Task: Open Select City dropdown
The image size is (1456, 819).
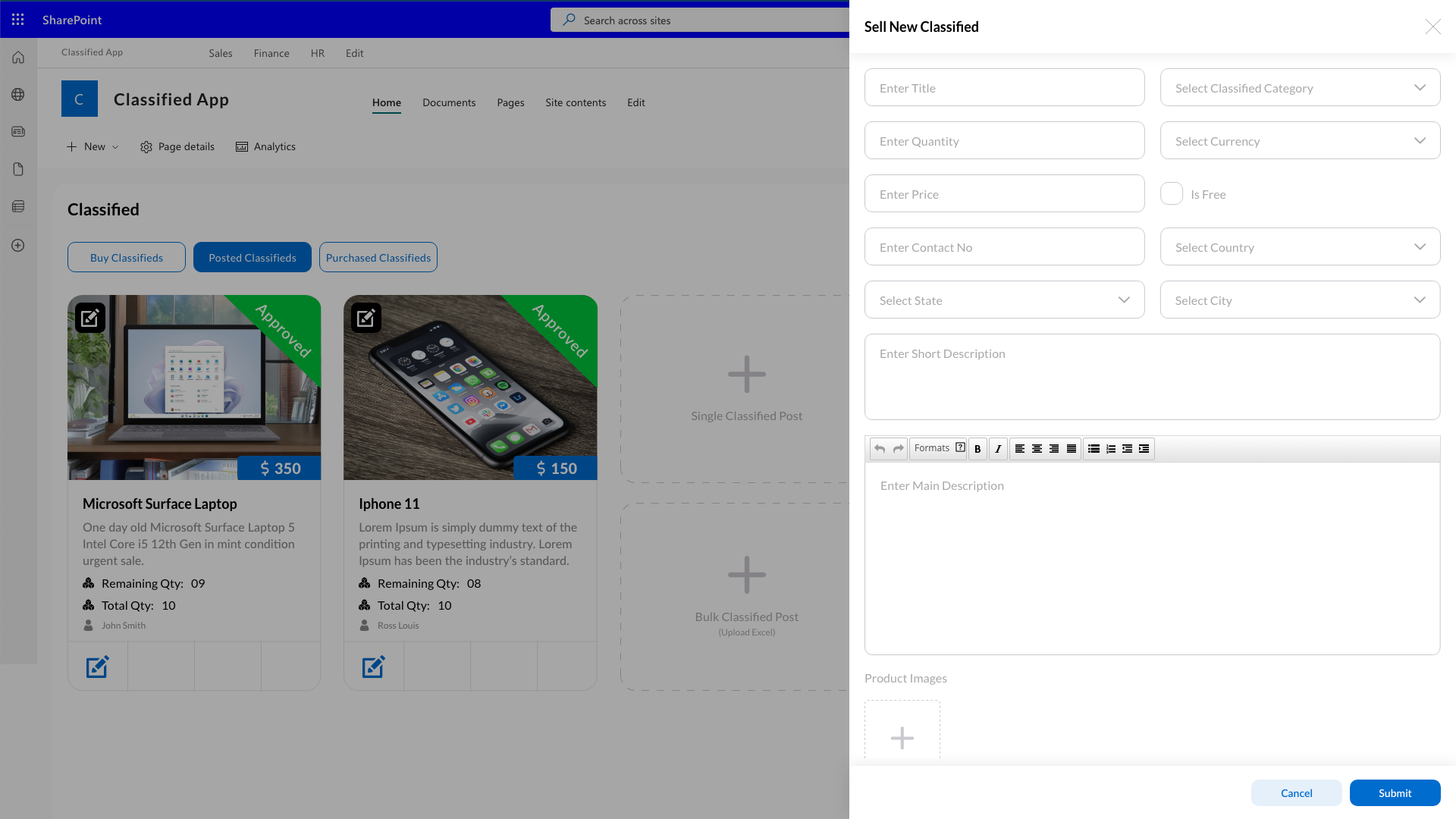Action: (1301, 300)
